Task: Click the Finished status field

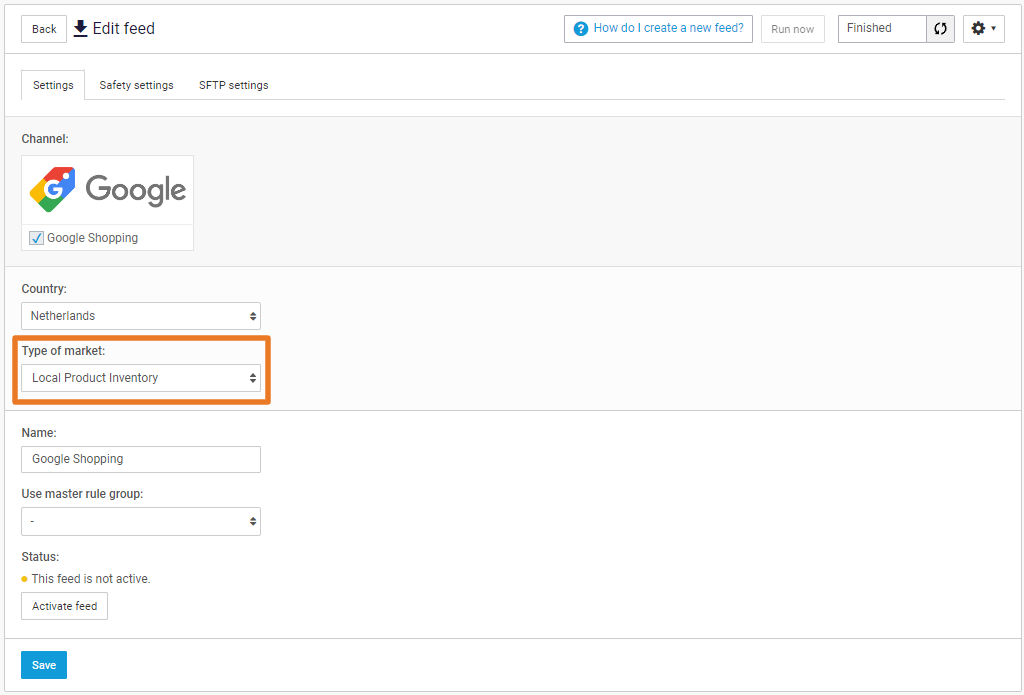Action: click(x=882, y=29)
